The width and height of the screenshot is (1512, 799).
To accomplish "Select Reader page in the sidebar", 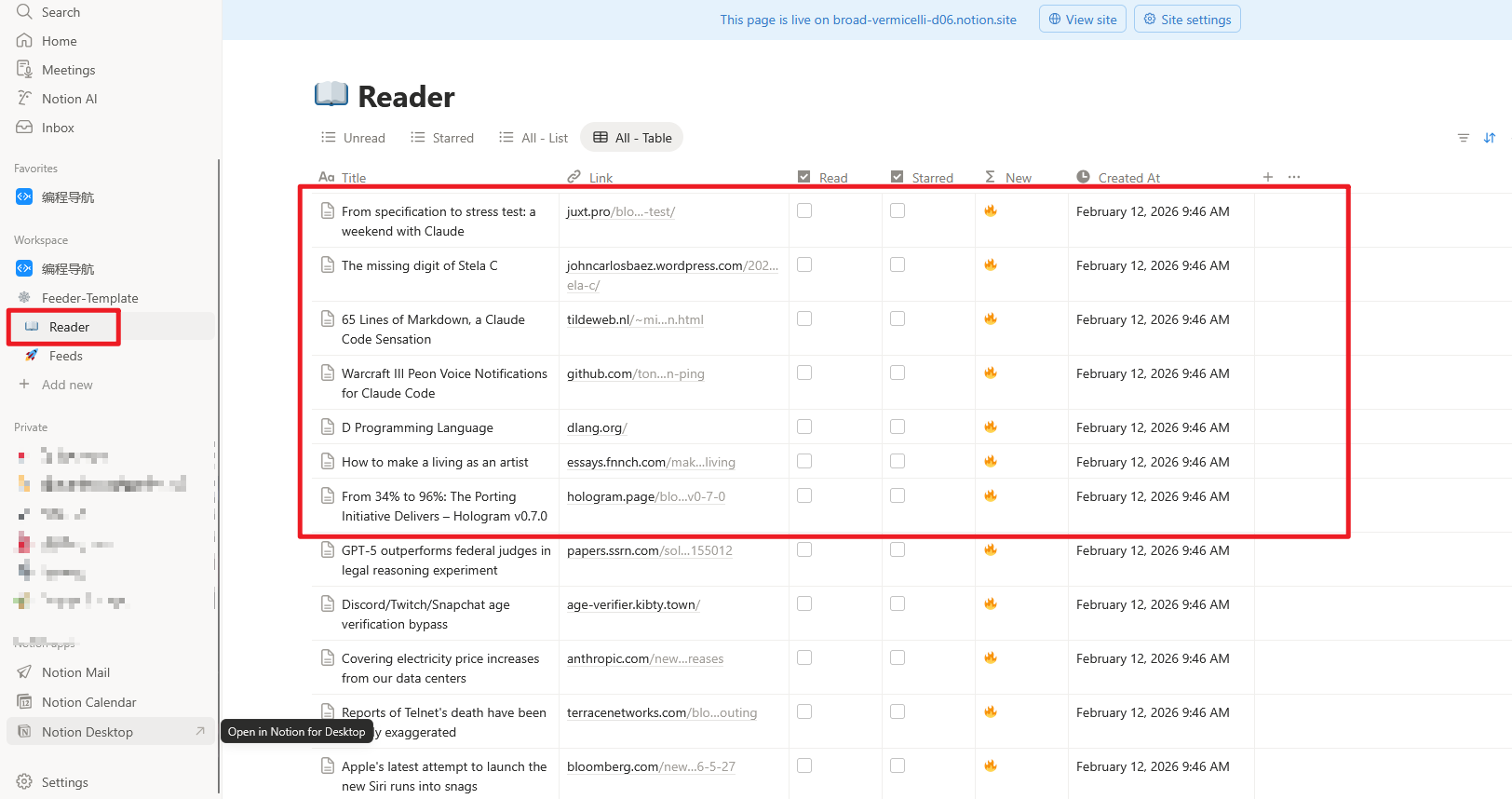I will (x=69, y=327).
